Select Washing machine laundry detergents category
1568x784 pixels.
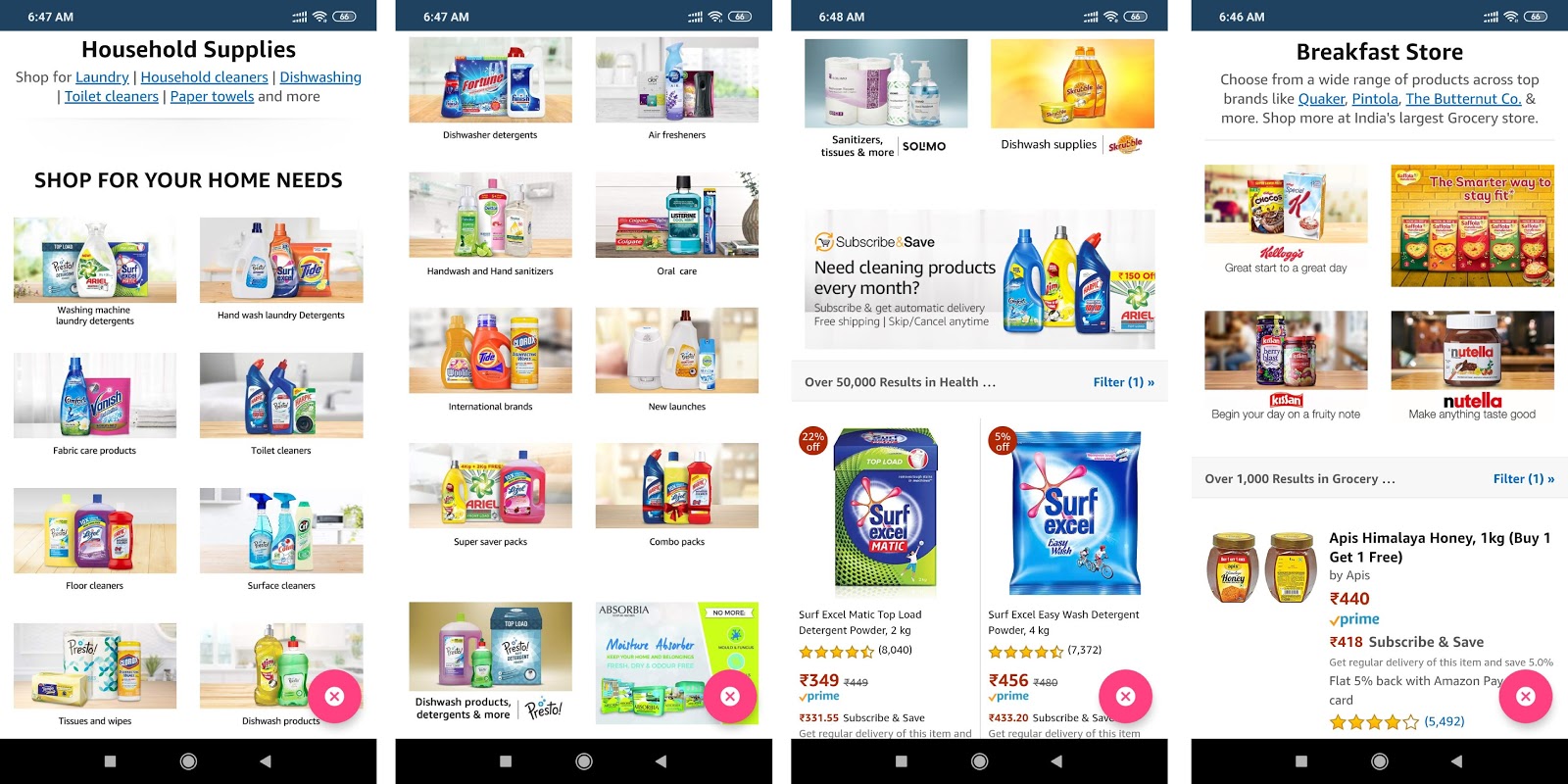point(95,272)
